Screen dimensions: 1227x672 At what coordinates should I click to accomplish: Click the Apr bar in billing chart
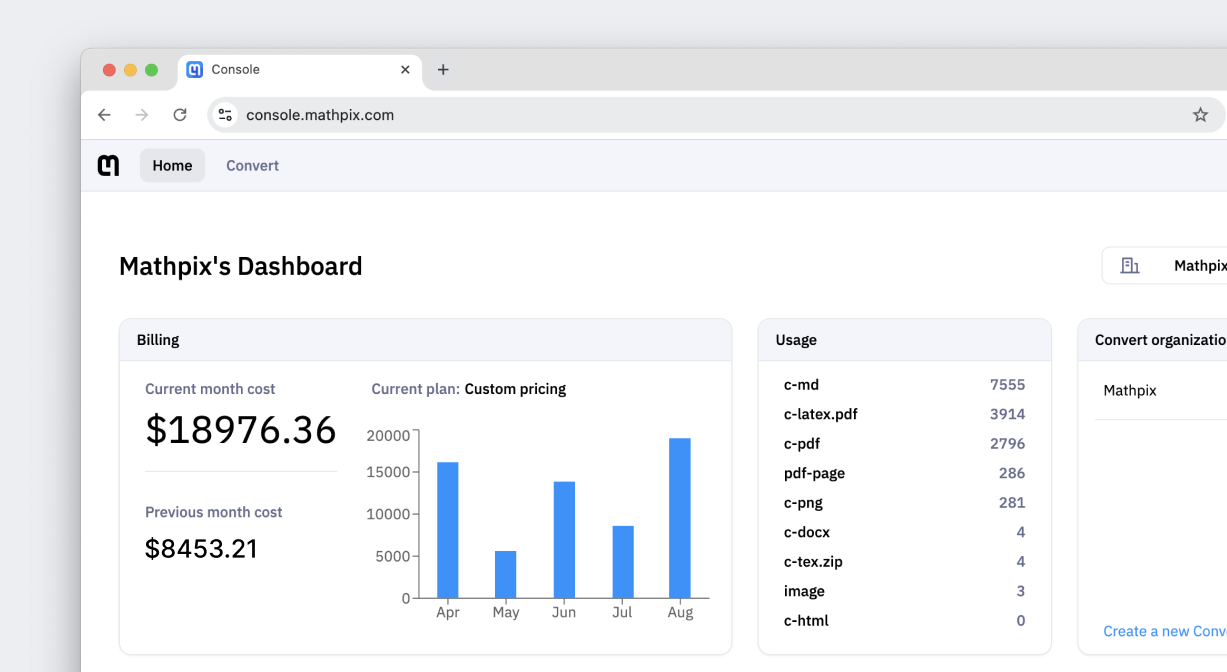pos(448,530)
